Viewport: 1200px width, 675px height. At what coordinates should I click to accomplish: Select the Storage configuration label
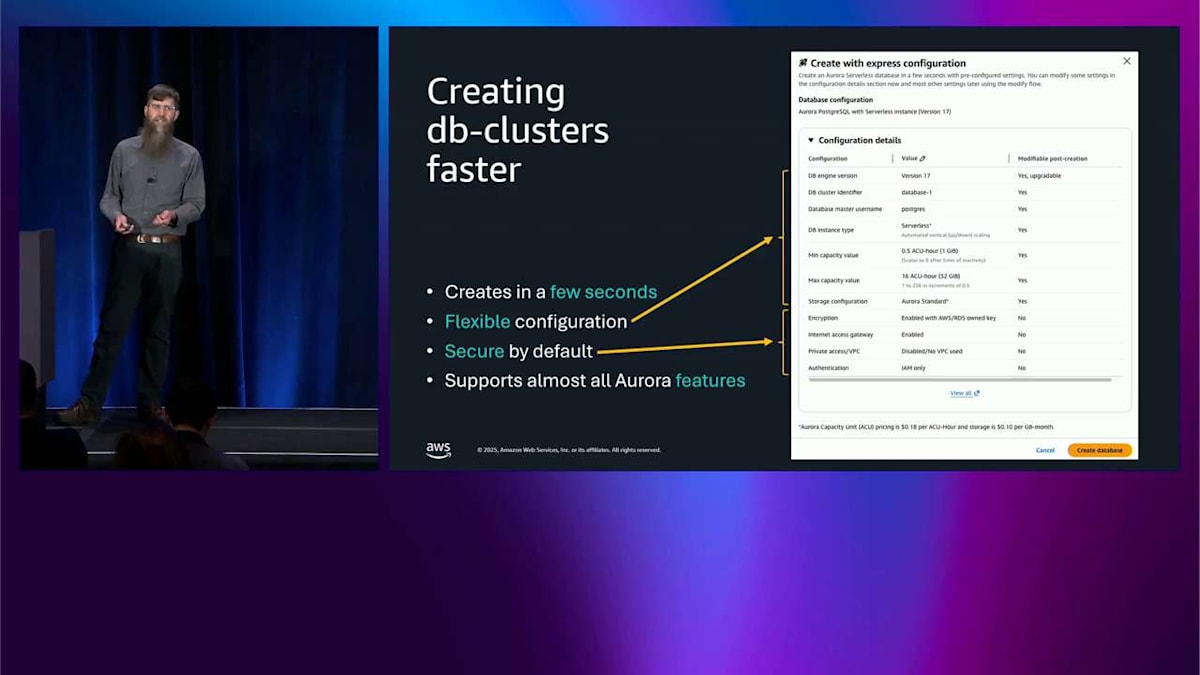pyautogui.click(x=838, y=301)
